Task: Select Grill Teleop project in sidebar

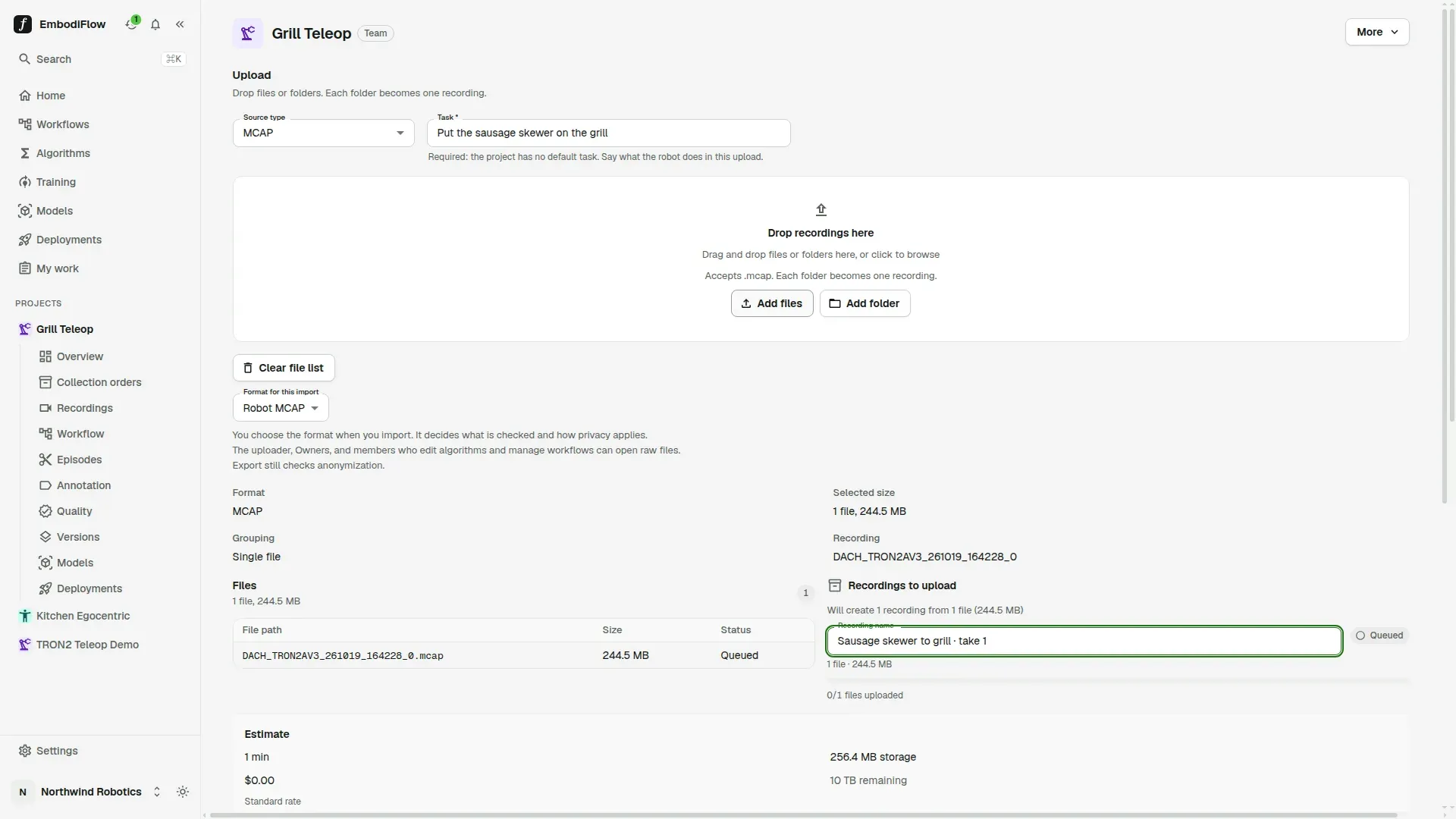Action: (x=101, y=329)
